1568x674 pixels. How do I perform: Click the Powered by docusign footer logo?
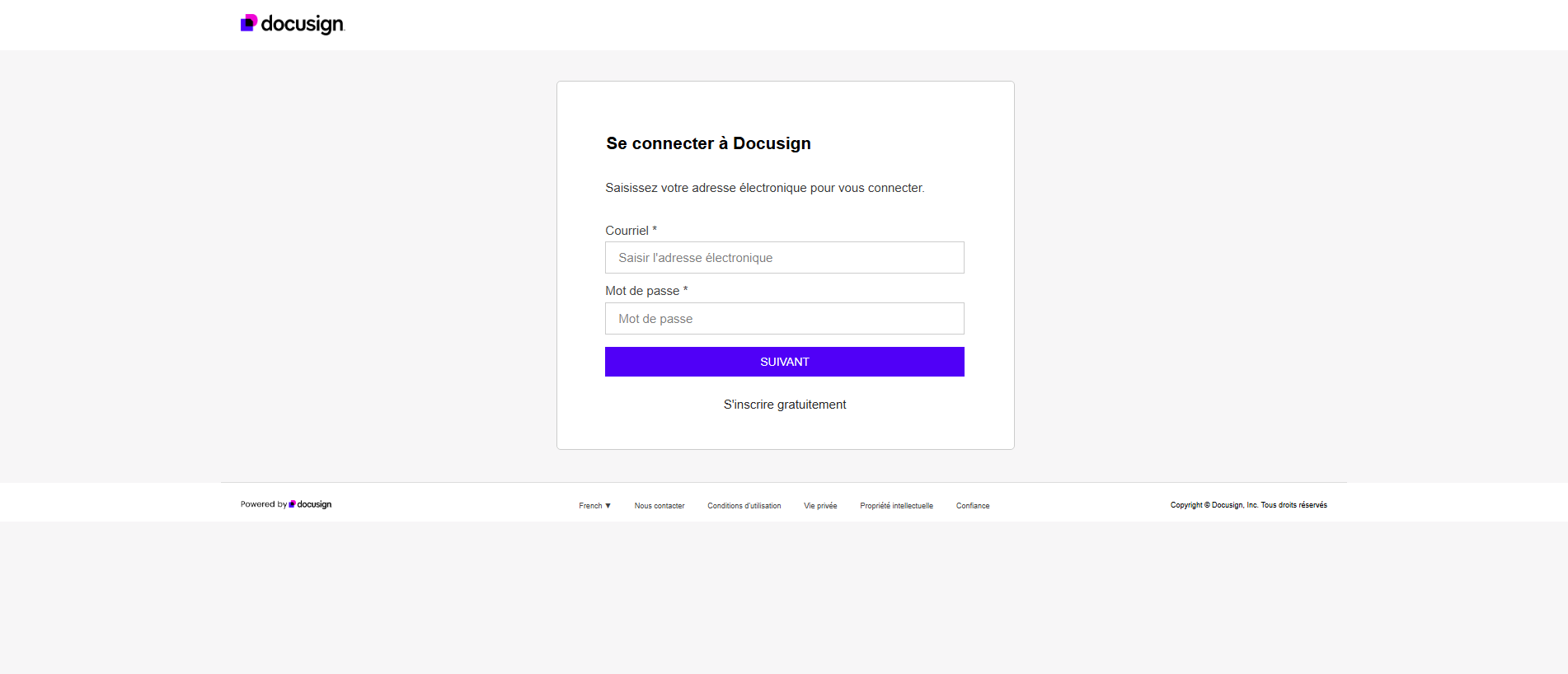click(286, 504)
